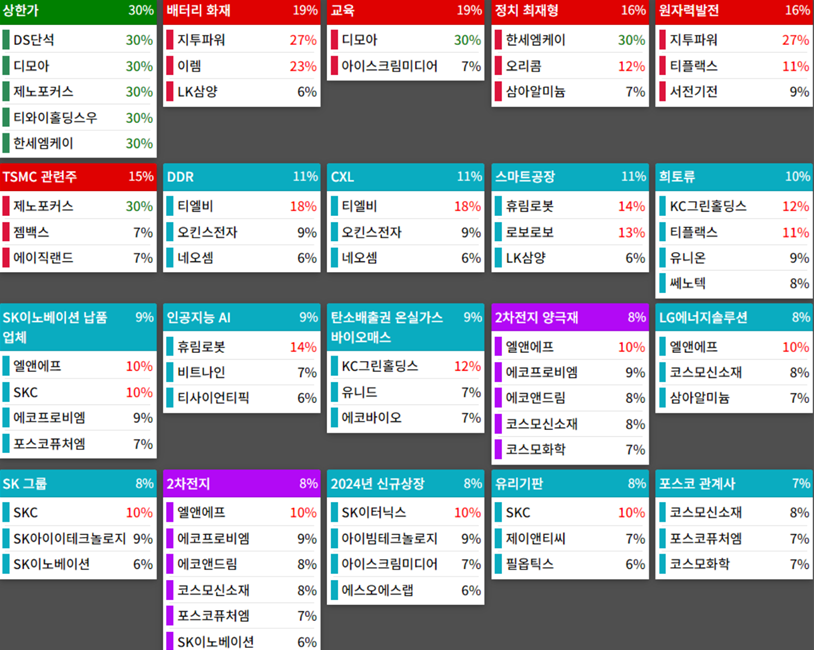The height and width of the screenshot is (650, 814).
Task: Click 아이빔테크놀로지 in the 2024년 신규상장 card
Action: coord(406,539)
